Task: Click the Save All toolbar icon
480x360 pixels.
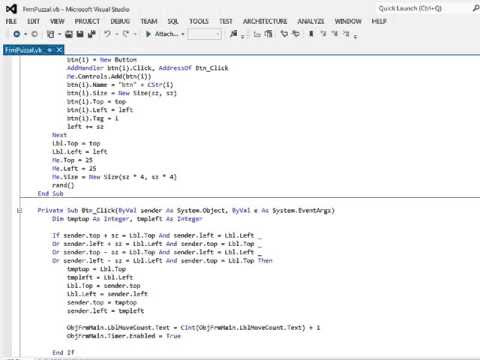Action: point(92,34)
